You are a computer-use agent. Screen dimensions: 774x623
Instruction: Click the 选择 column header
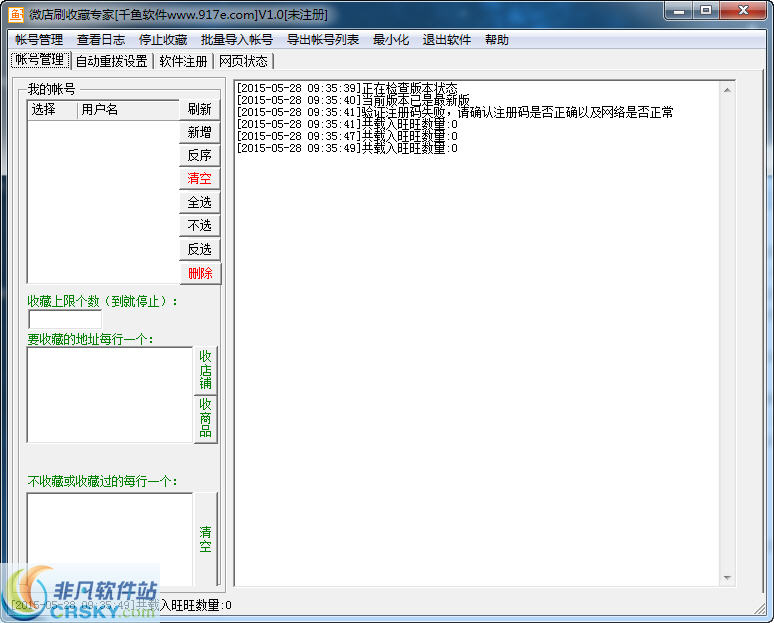click(52, 110)
